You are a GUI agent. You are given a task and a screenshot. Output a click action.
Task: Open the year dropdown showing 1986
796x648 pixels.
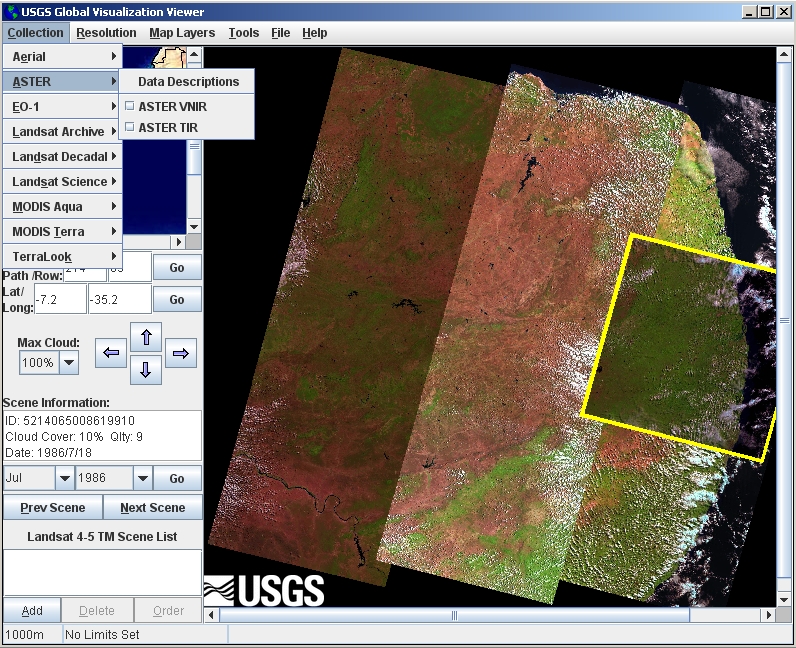pos(143,478)
